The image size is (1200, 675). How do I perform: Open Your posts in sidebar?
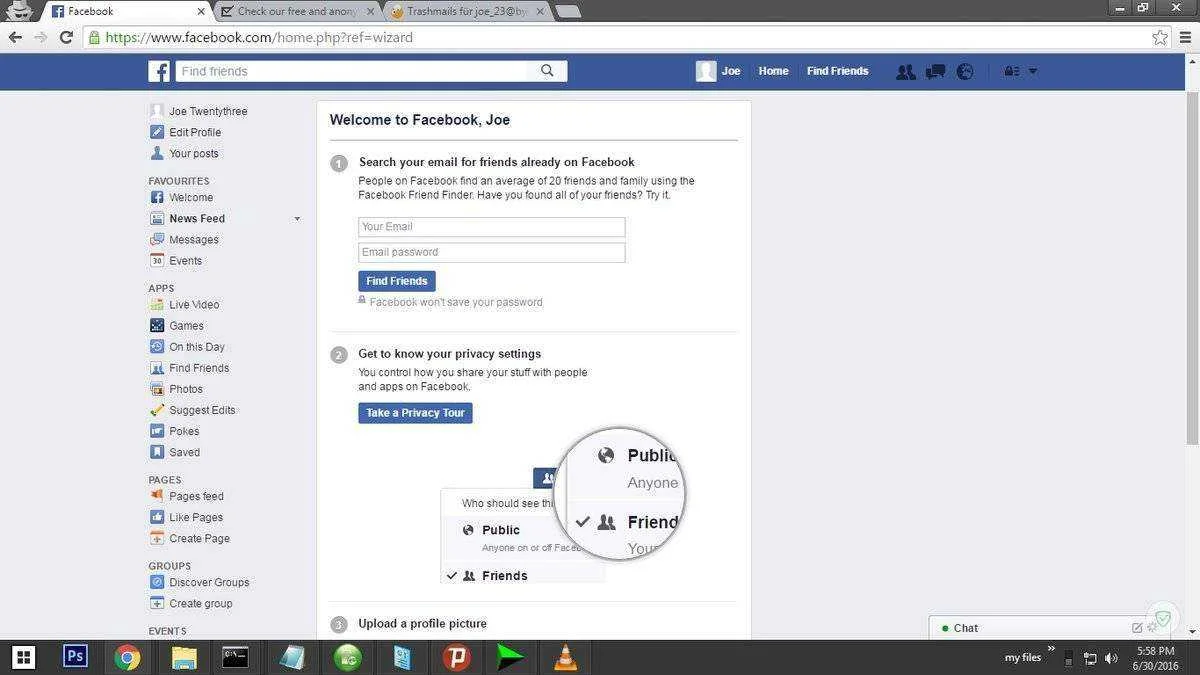tap(194, 153)
